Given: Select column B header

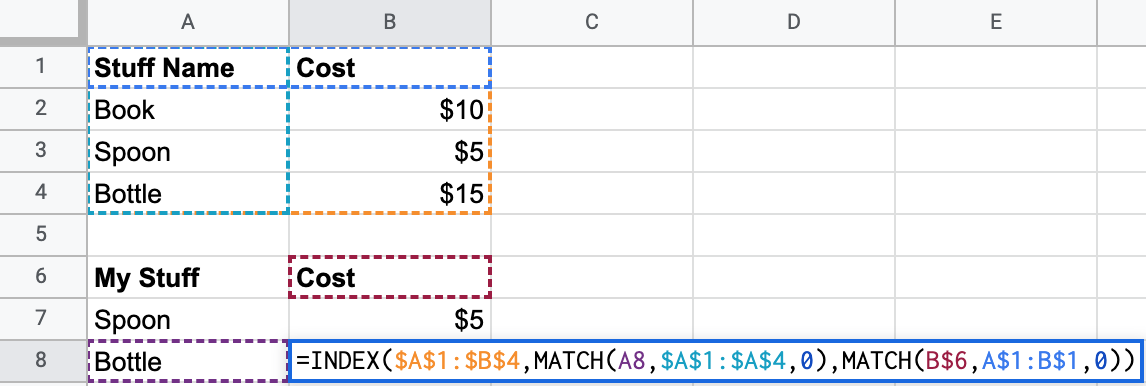Looking at the screenshot, I should pos(390,23).
